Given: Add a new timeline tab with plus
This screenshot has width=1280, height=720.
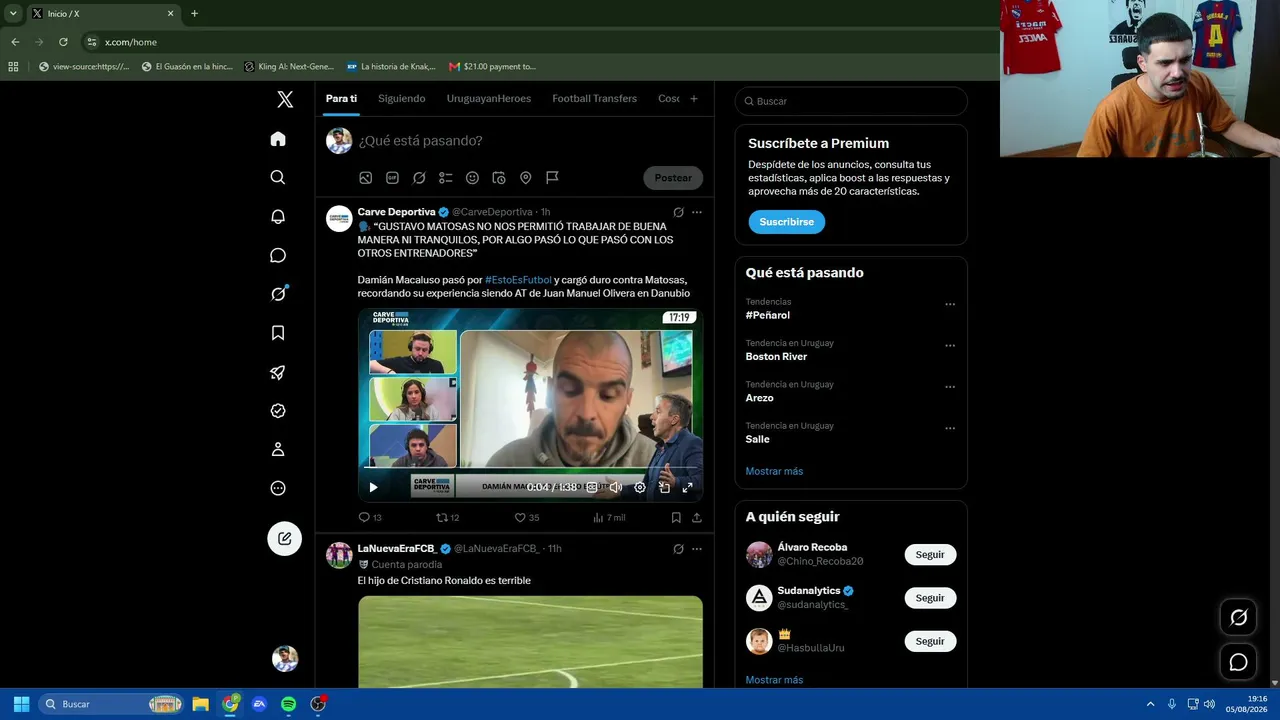Looking at the screenshot, I should 694,99.
